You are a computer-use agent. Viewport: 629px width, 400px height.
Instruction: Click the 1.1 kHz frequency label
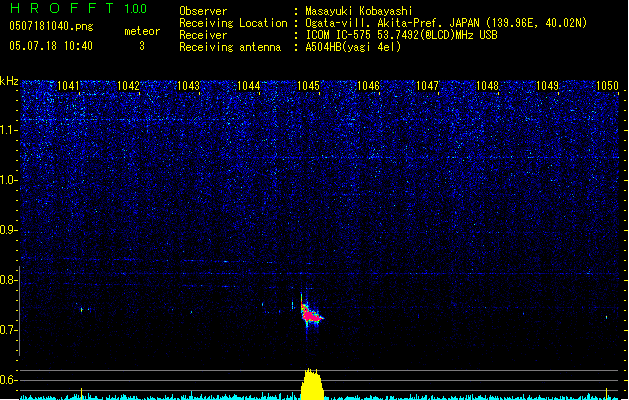(x=8, y=130)
